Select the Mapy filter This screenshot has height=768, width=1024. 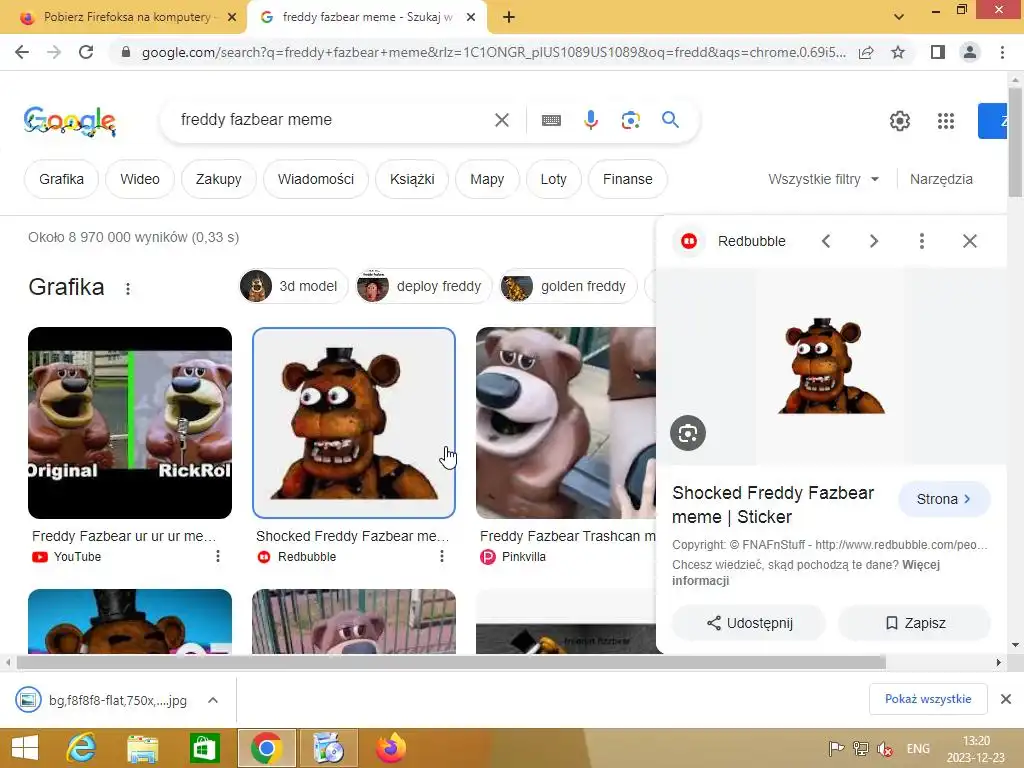487,179
